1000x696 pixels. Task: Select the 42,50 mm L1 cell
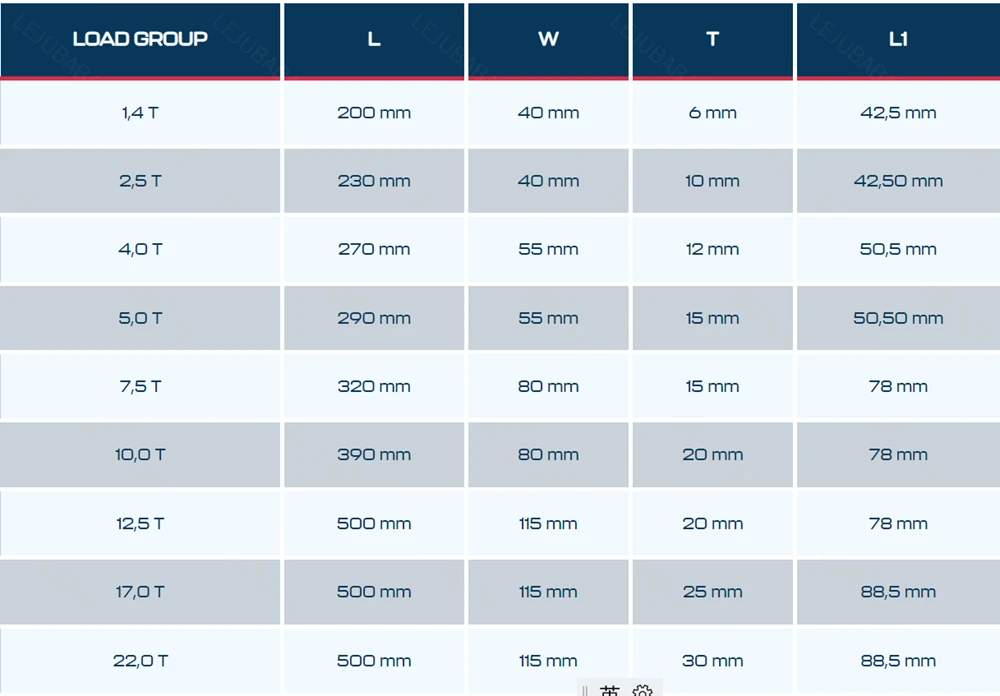(x=898, y=181)
